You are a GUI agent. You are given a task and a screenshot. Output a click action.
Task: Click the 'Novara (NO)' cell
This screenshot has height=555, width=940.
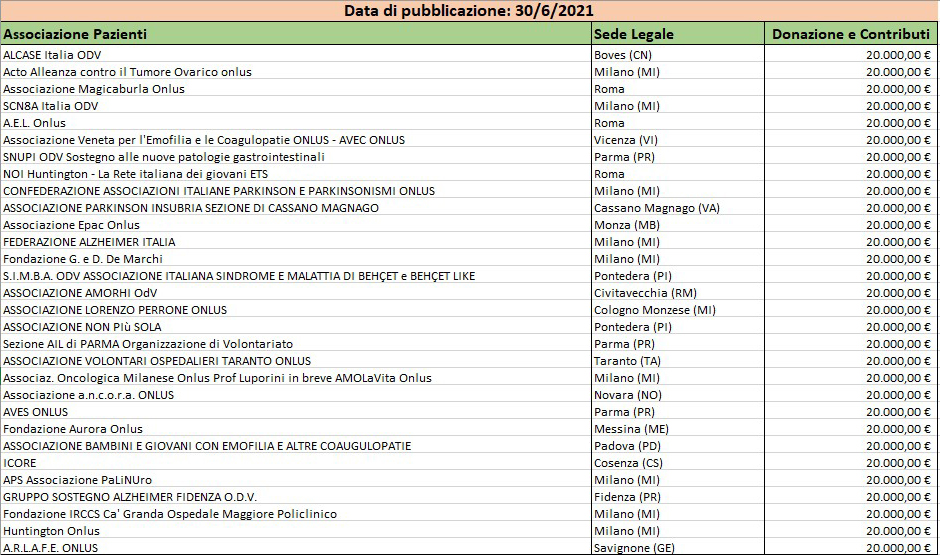[x=678, y=395]
